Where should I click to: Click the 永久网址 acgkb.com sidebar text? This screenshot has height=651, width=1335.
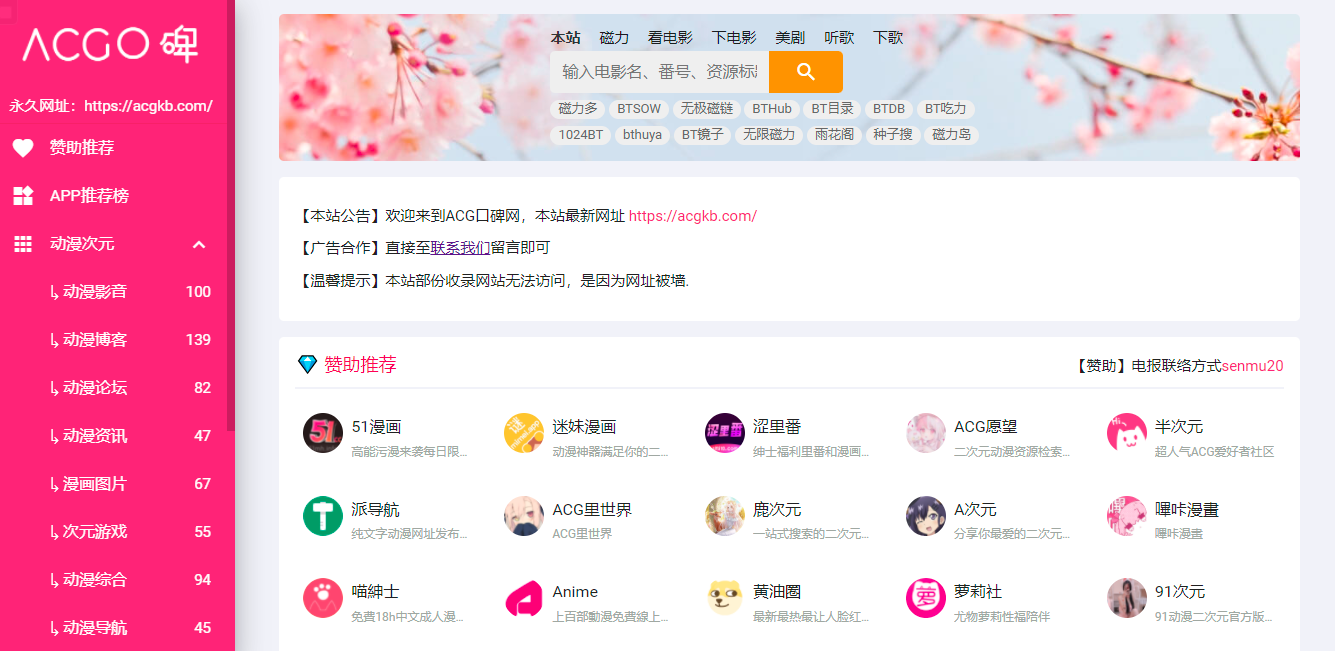click(x=111, y=106)
